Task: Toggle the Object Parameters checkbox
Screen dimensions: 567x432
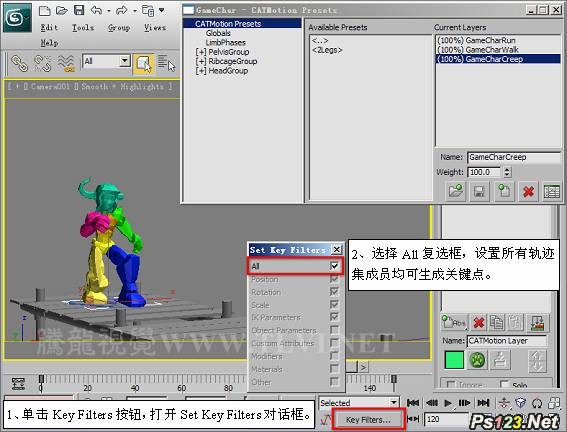Action: [x=334, y=330]
